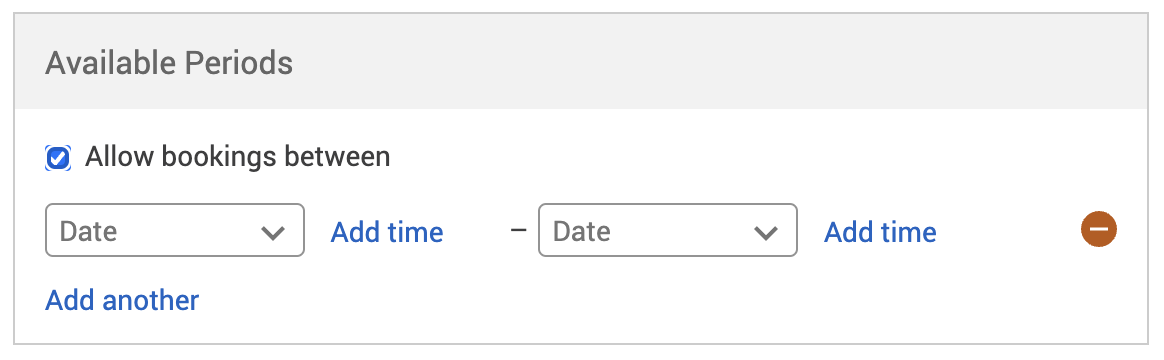Remove the booking period with minus icon
Screen dimensions: 1164x360
click(1099, 229)
